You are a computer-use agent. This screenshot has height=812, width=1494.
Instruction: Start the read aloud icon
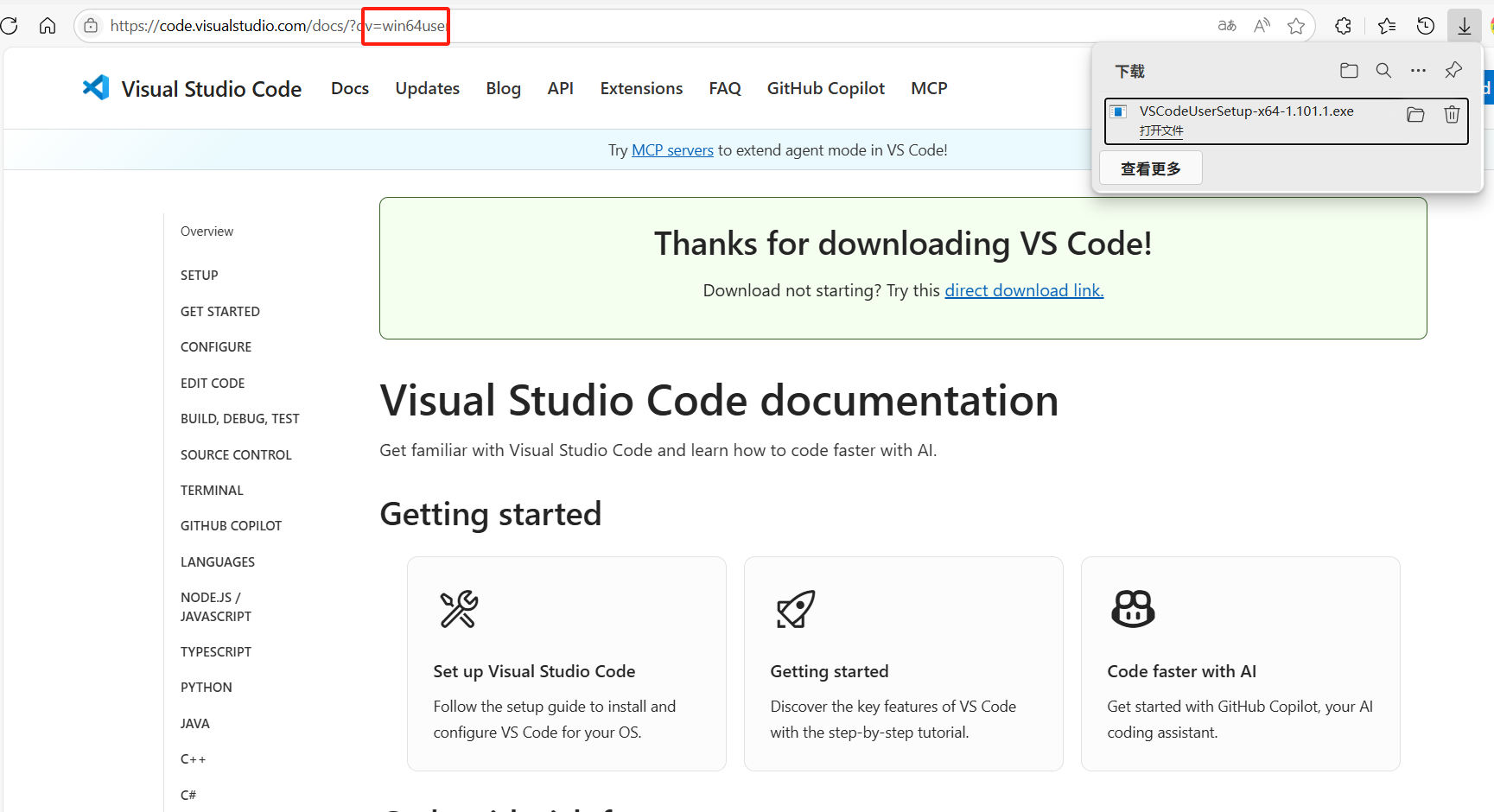point(1262,26)
